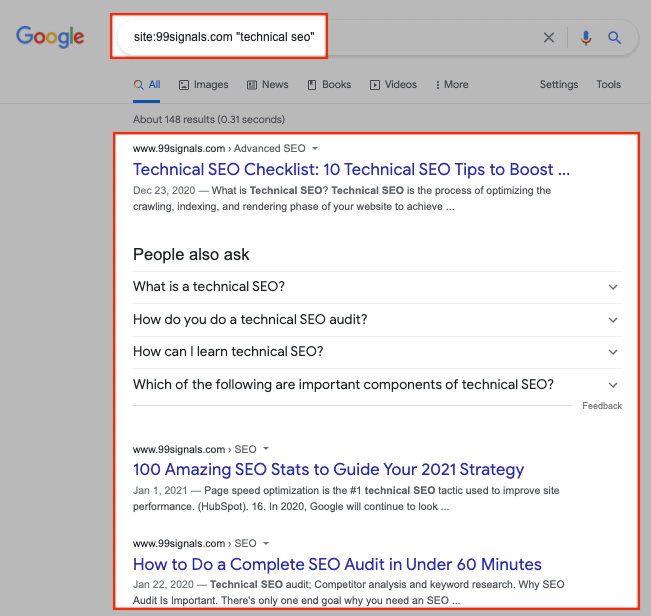Click the blue magnifier search icon
Viewport: 651px width, 616px height.
point(615,38)
